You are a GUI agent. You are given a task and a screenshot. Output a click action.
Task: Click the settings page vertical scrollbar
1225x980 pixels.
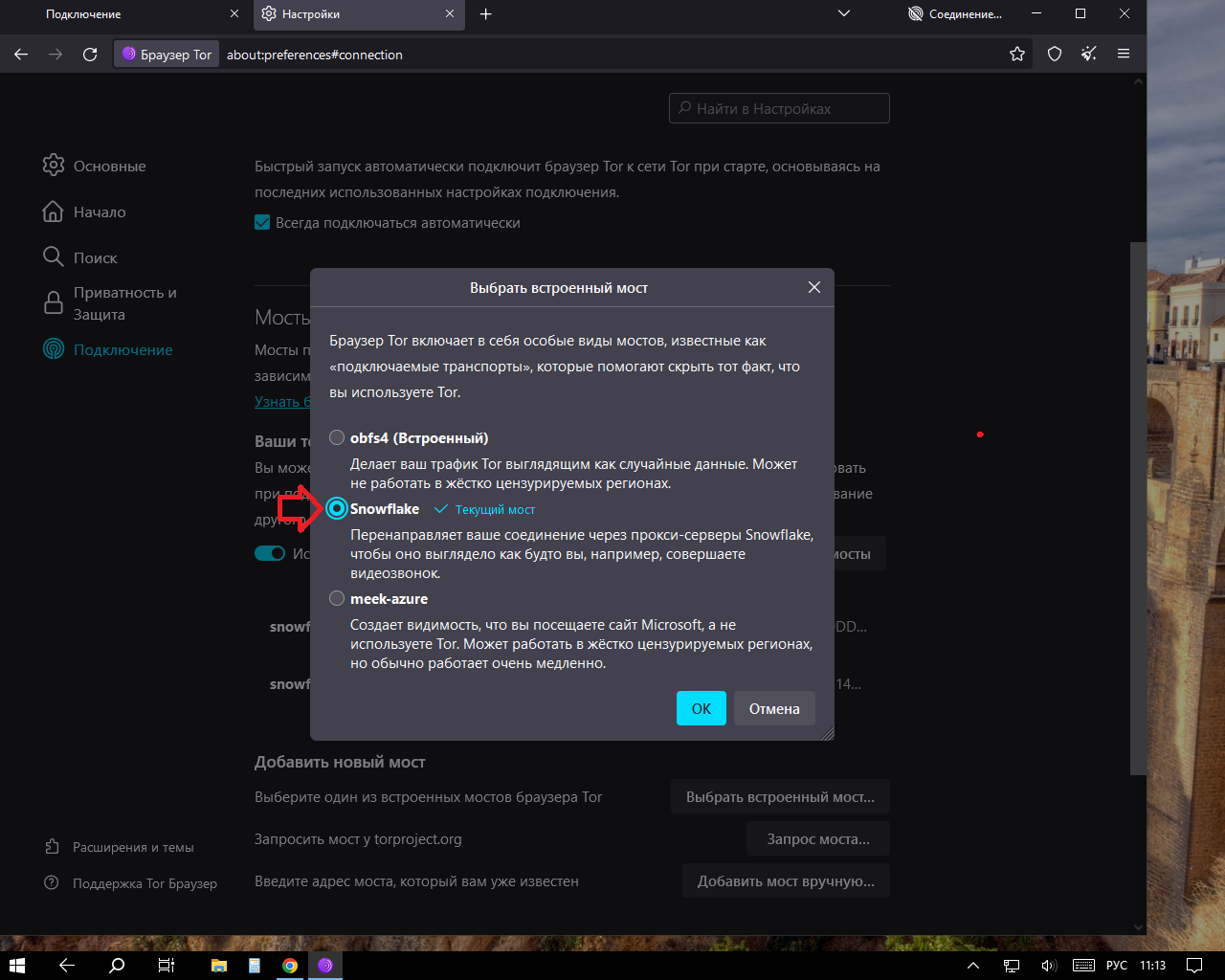[x=1139, y=507]
